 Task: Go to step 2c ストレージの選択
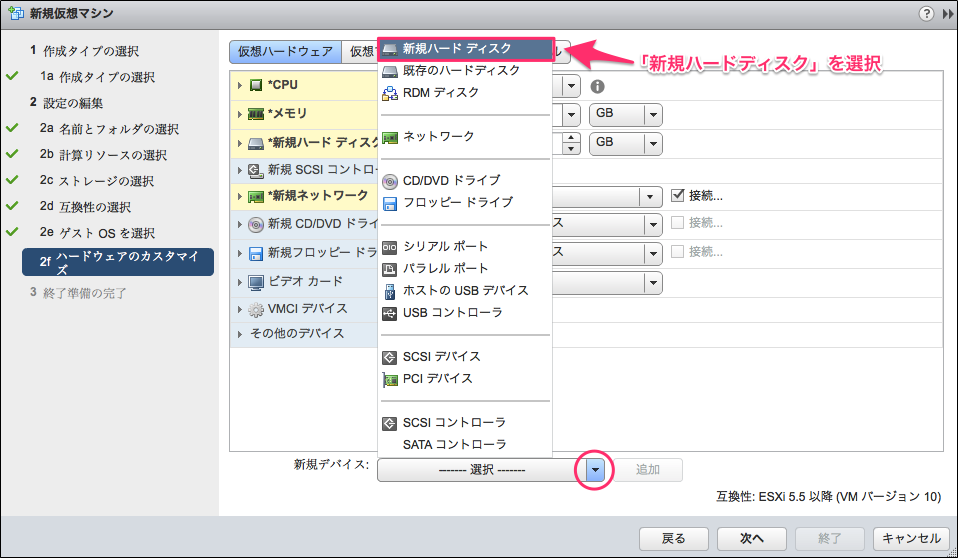coord(97,181)
